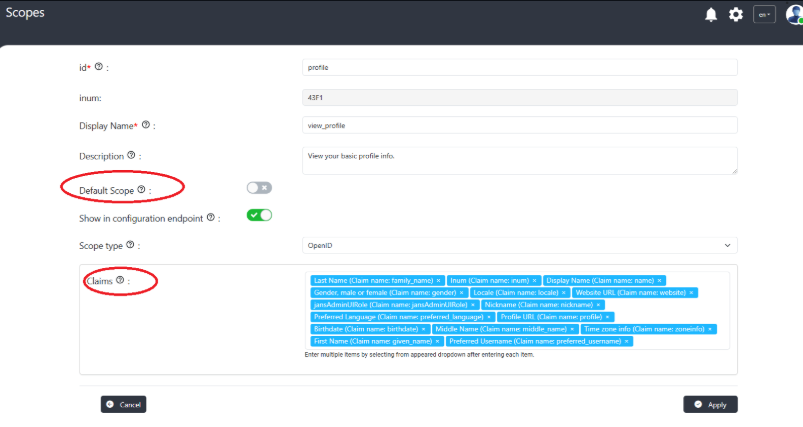Remove the Last Name claim tag
The height and width of the screenshot is (427, 803).
click(439, 281)
